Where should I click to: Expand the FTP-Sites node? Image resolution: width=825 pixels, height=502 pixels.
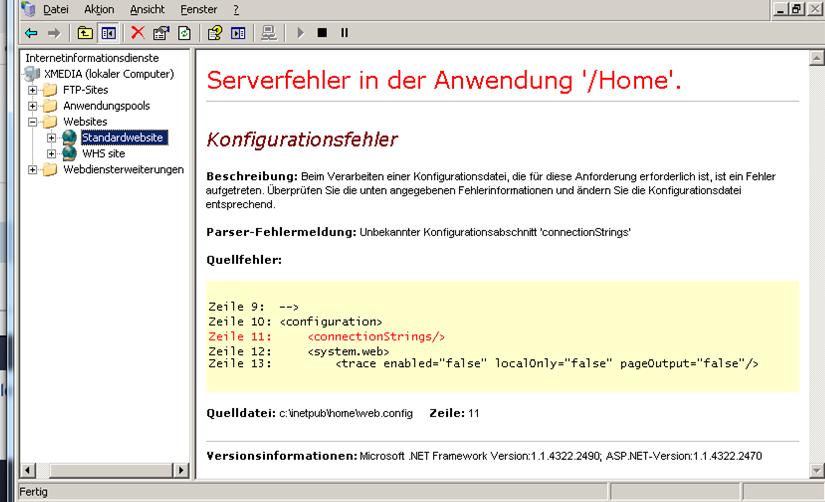[x=33, y=90]
